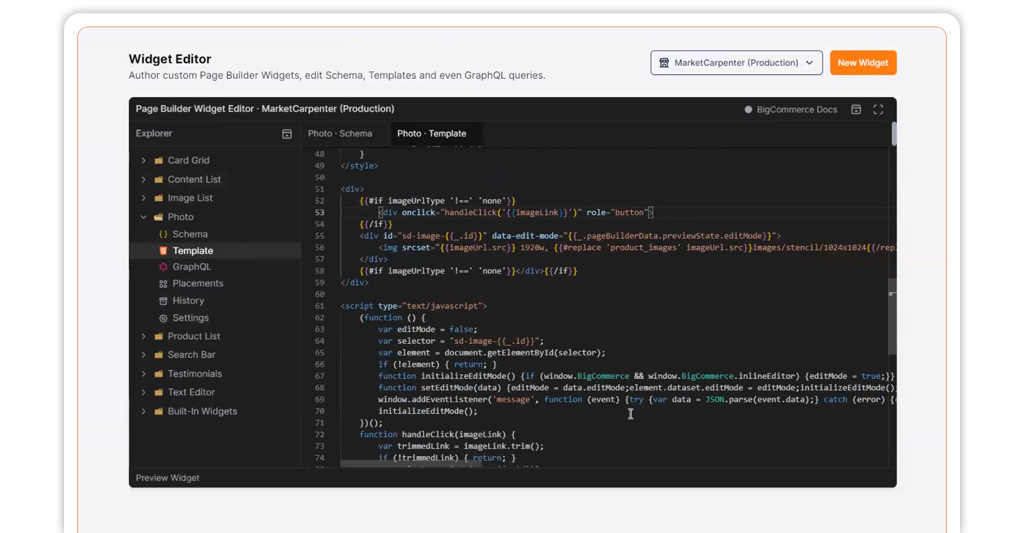Click the '</style>' closing tag on line 49
The width and height of the screenshot is (1024, 533).
[359, 166]
